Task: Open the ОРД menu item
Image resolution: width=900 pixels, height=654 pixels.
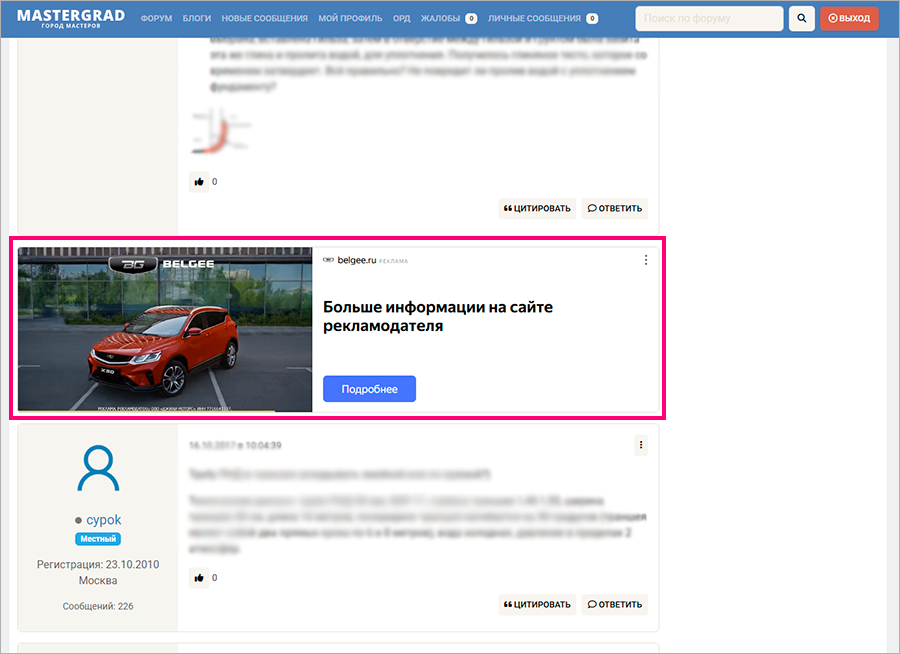Action: (402, 18)
